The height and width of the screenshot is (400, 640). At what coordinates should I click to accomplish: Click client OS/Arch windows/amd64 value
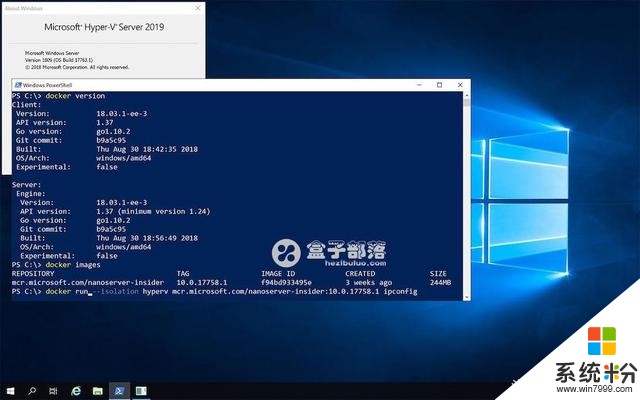pyautogui.click(x=124, y=158)
